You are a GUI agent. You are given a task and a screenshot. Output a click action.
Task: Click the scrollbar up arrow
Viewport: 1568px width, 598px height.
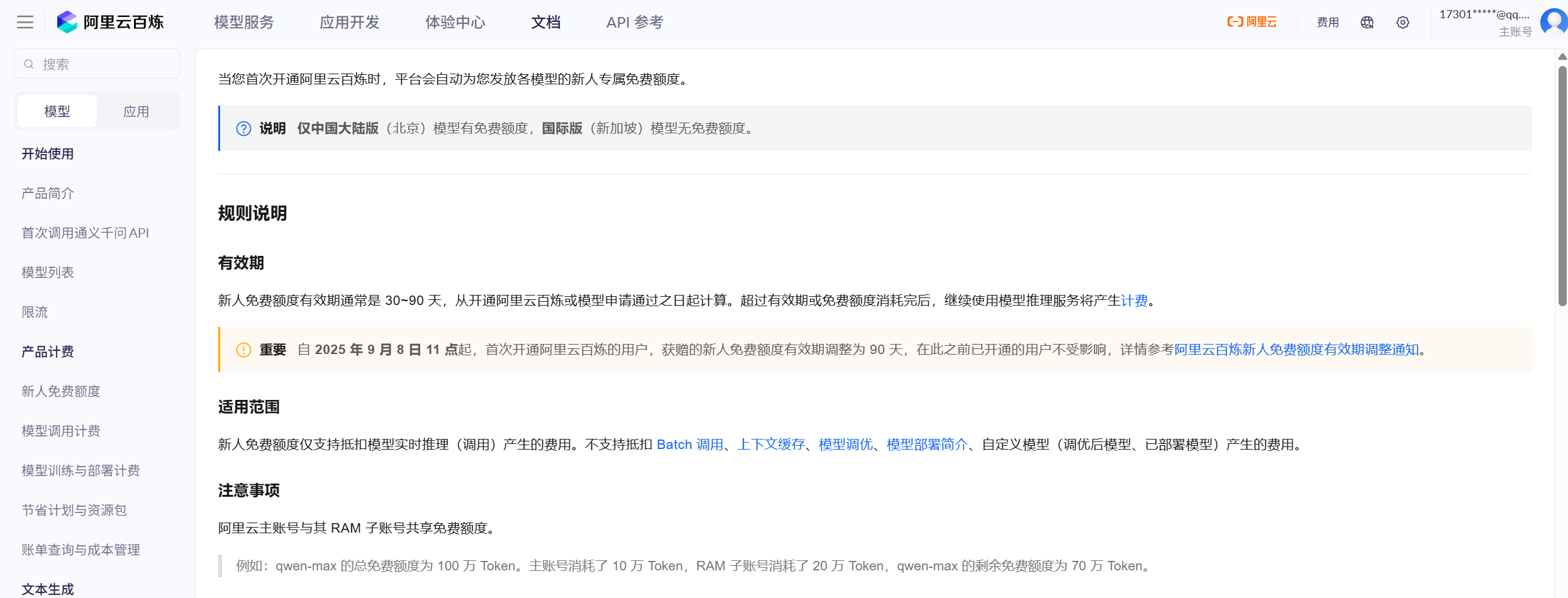1562,57
